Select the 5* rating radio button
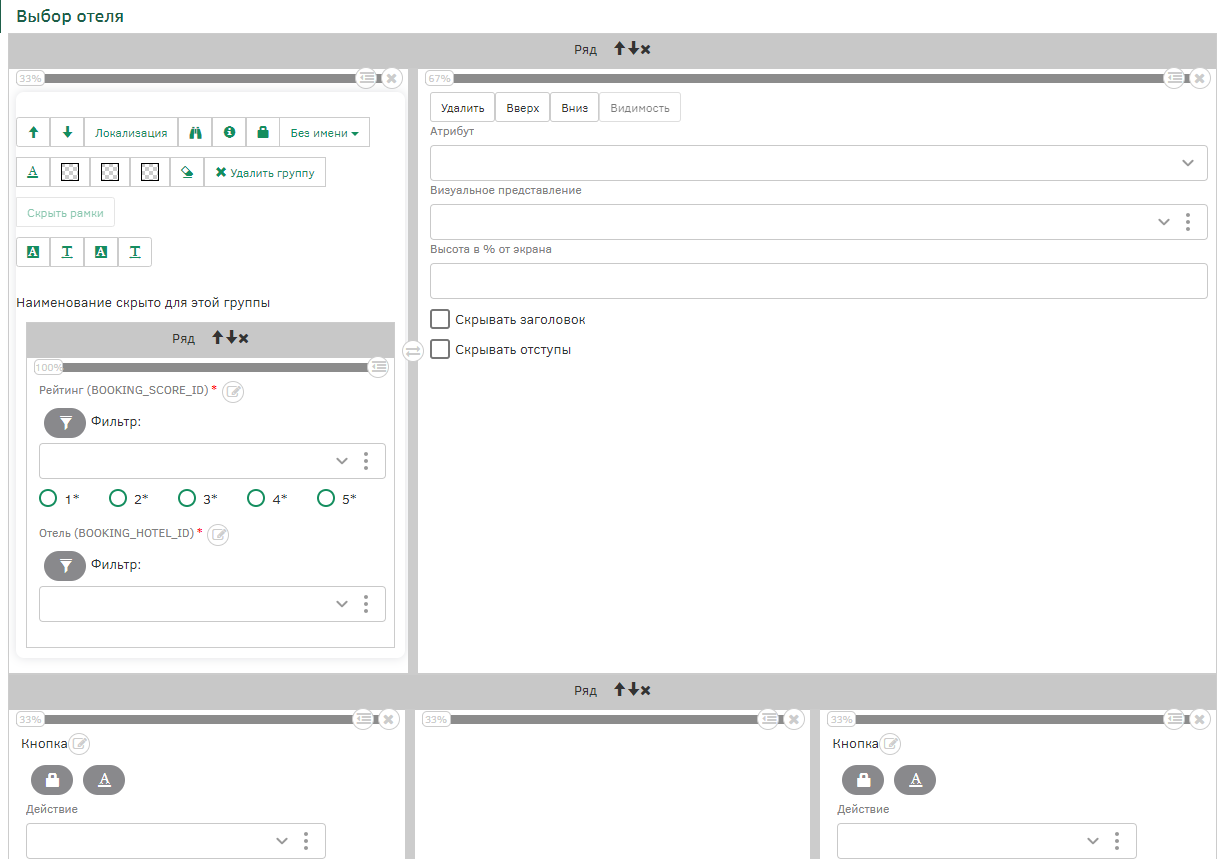Viewport: 1223px width, 859px height. (x=326, y=498)
